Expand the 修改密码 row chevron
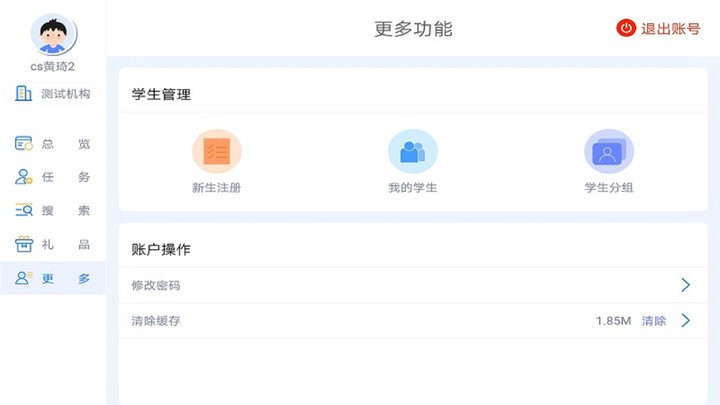 (686, 285)
